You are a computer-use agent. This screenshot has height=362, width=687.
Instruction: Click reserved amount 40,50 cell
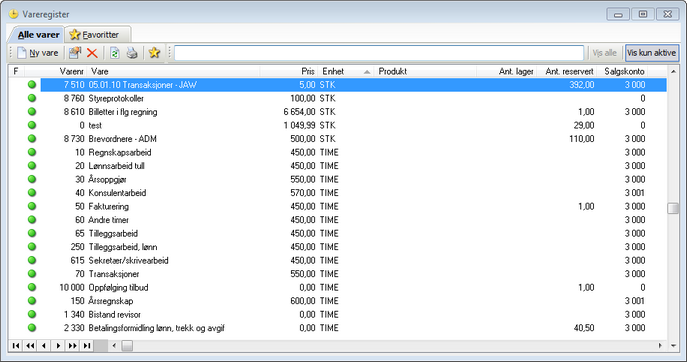pos(584,328)
